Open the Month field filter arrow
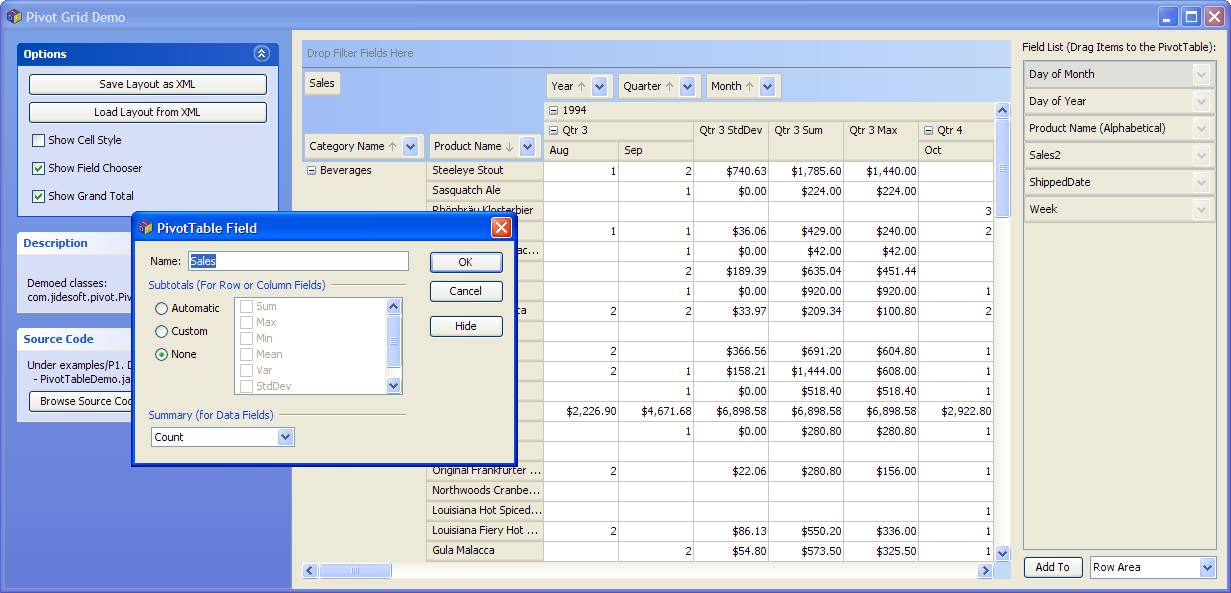Viewport: 1231px width, 593px height. pyautogui.click(x=767, y=87)
